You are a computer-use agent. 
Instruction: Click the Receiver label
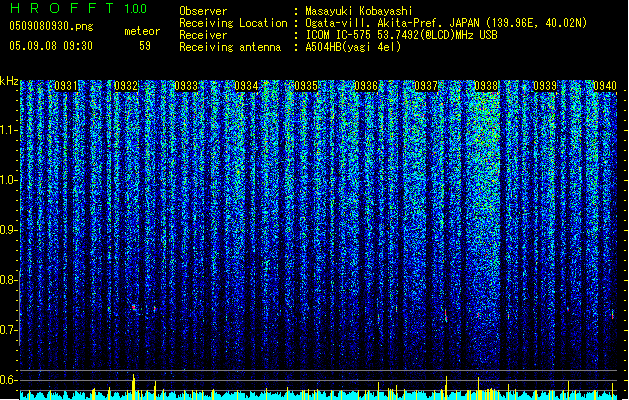[x=203, y=35]
